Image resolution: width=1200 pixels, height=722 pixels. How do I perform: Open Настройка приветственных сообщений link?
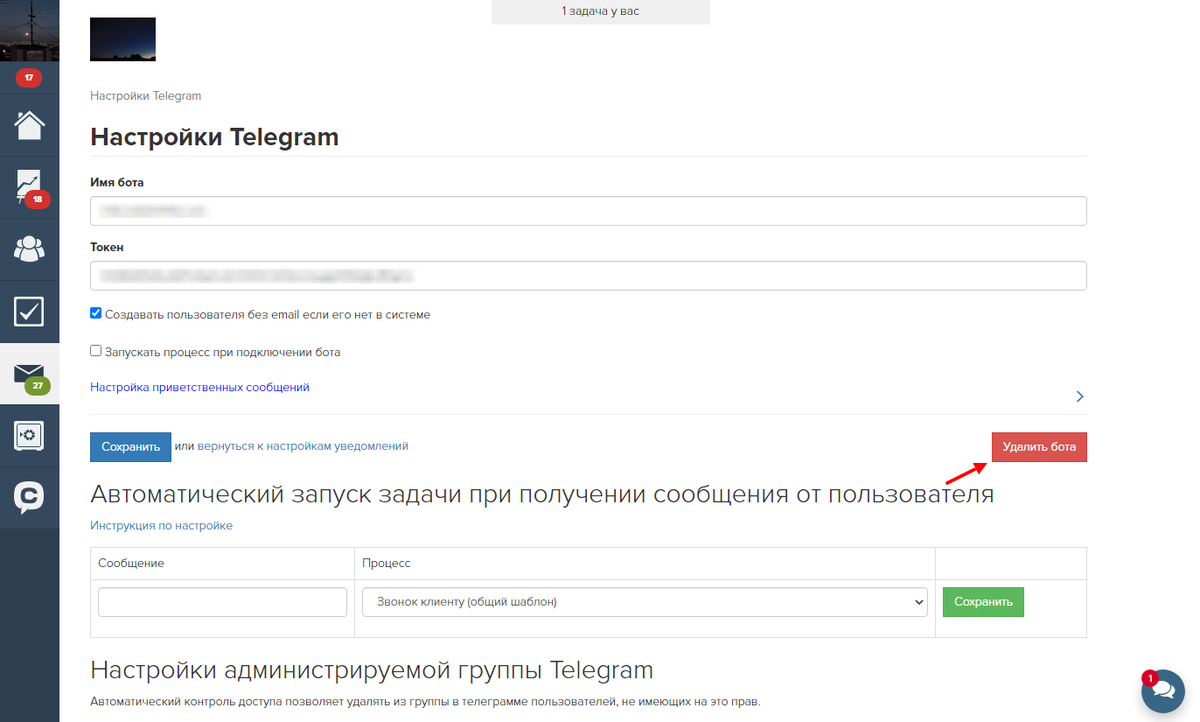(x=200, y=387)
